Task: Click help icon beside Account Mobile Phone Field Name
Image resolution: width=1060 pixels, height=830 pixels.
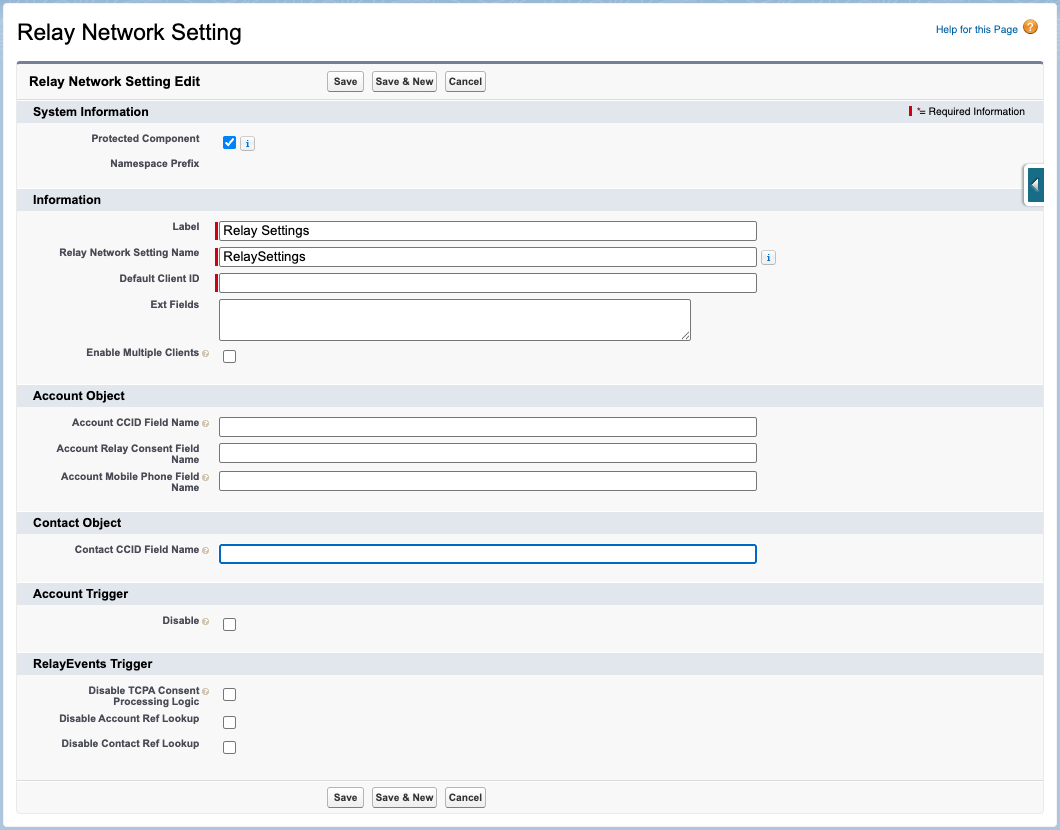Action: tap(206, 478)
